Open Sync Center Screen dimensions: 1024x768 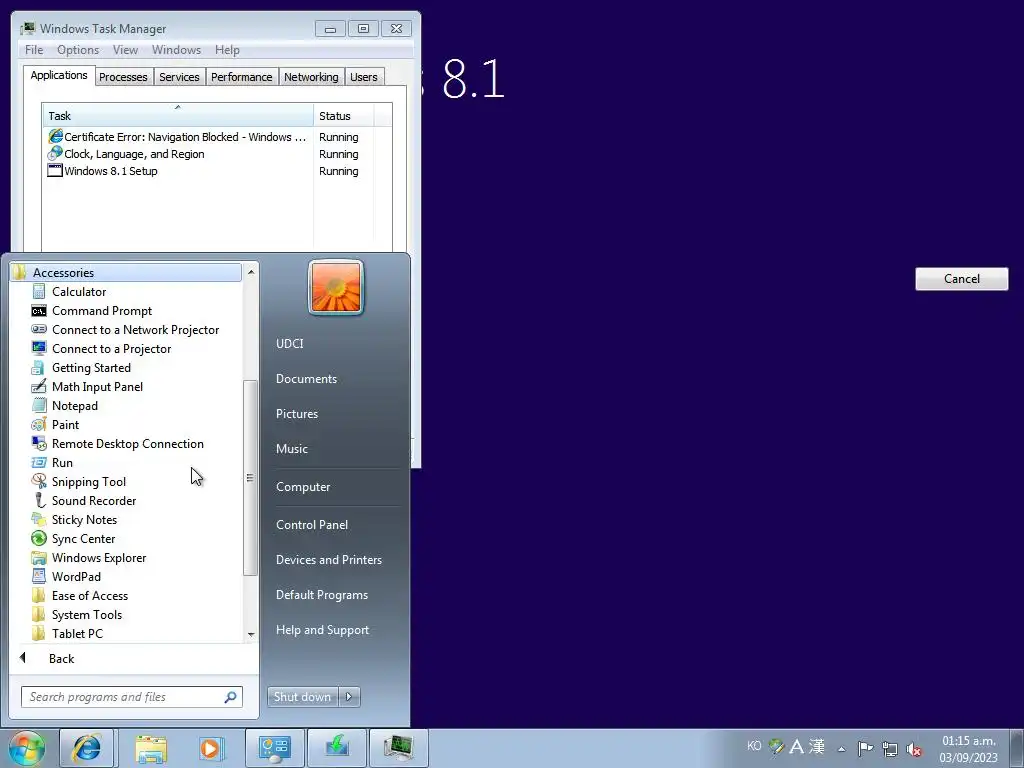[x=83, y=538]
